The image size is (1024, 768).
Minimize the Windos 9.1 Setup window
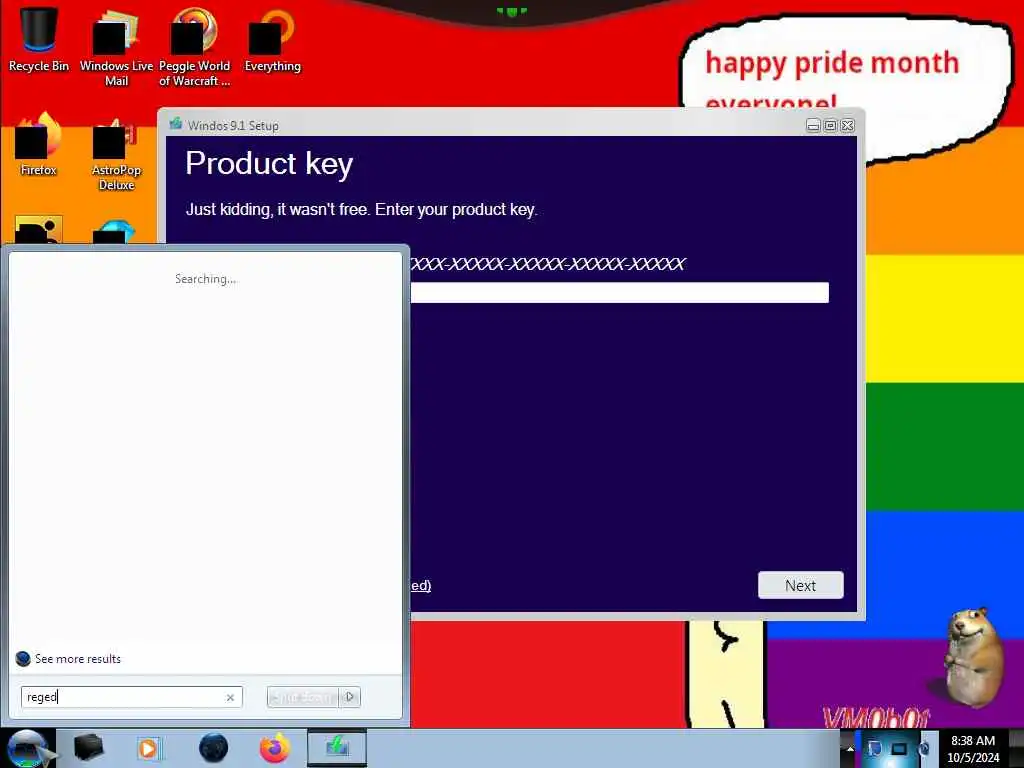813,125
